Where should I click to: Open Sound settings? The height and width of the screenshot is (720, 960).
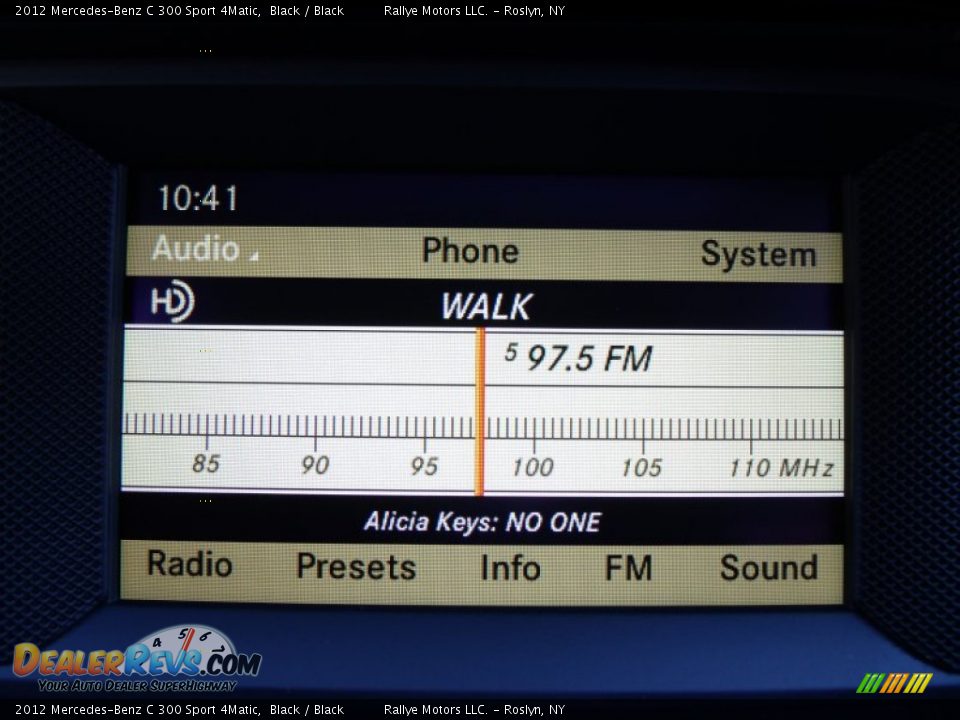coord(768,568)
